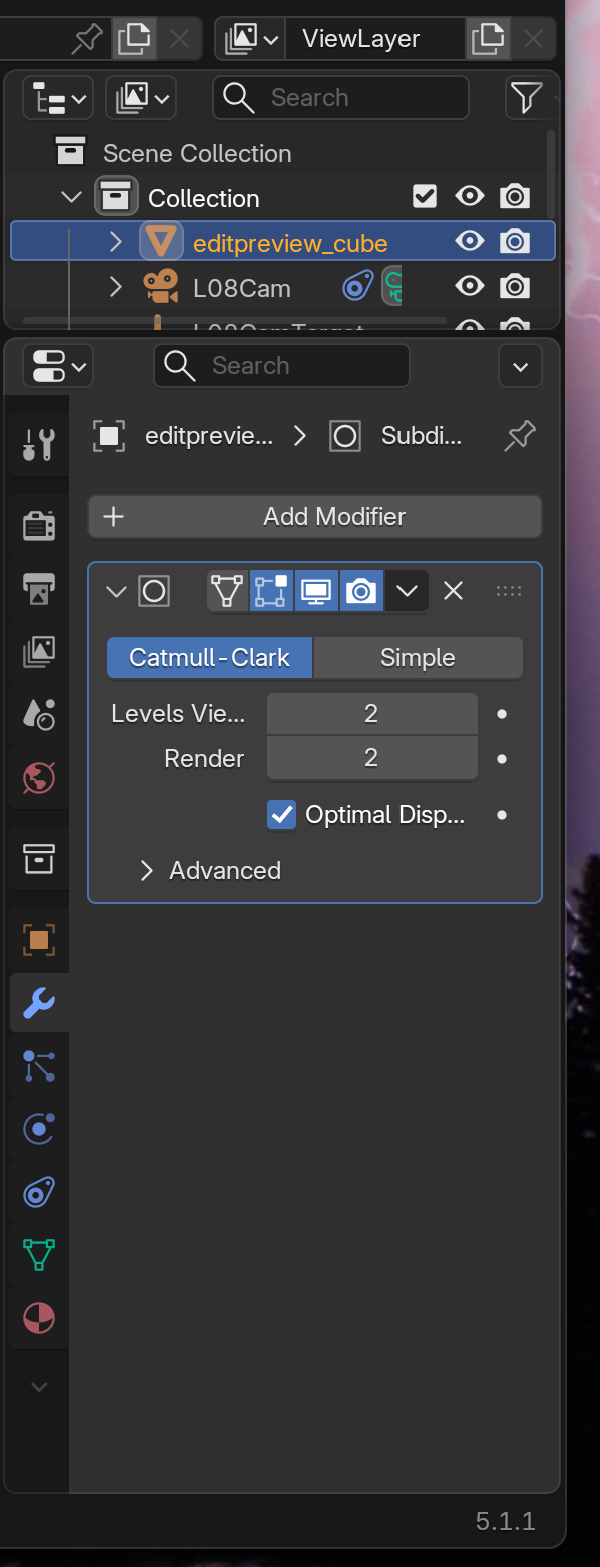Animate the Render levels property dot
The image size is (600, 1567).
[502, 759]
